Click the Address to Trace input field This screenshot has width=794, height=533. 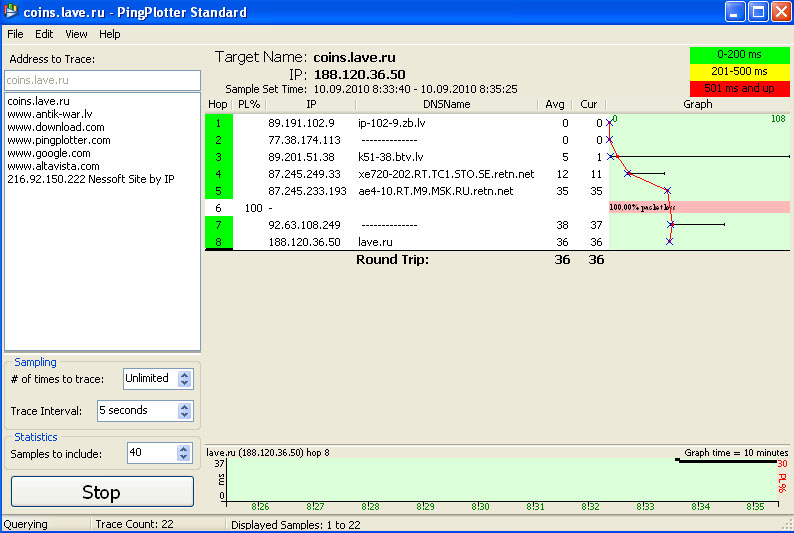click(102, 80)
